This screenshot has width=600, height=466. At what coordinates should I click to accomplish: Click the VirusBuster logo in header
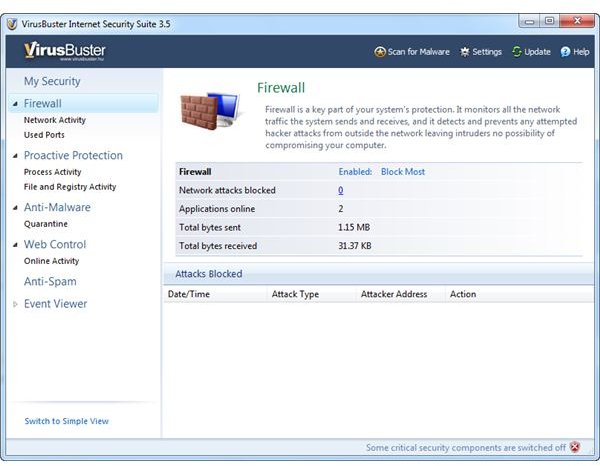tap(64, 51)
